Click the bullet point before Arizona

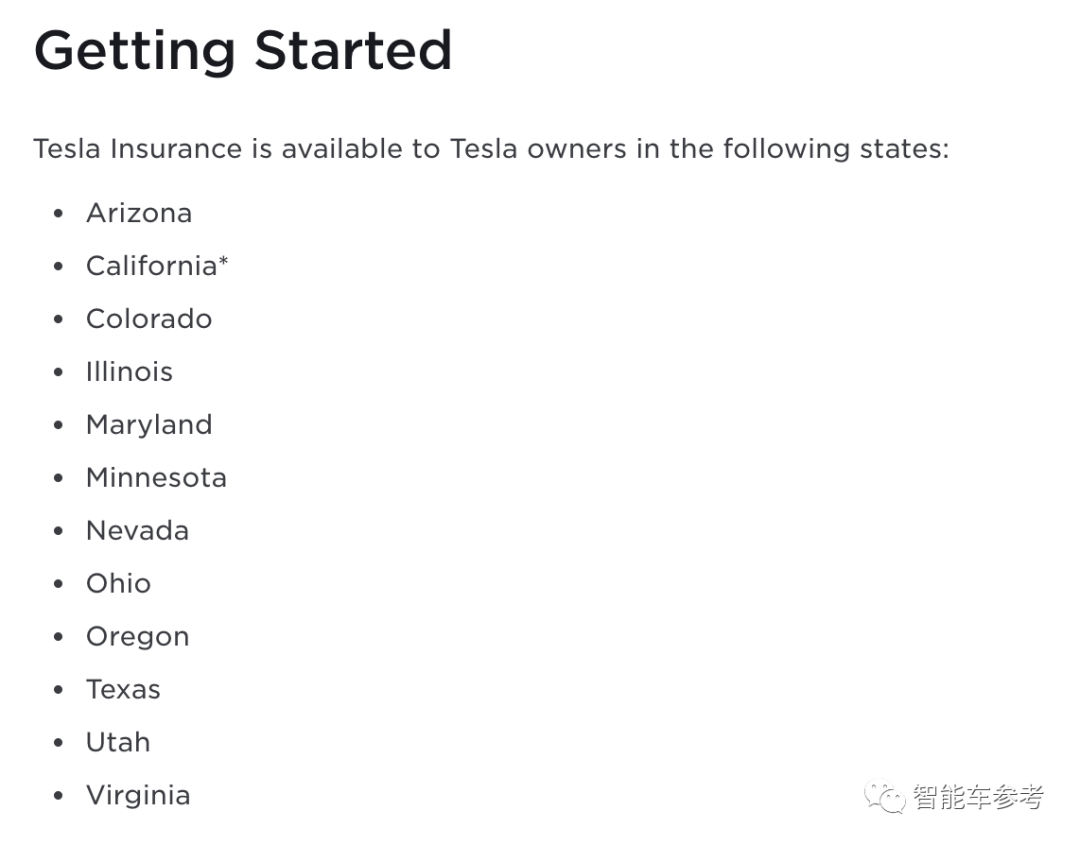pos(59,214)
